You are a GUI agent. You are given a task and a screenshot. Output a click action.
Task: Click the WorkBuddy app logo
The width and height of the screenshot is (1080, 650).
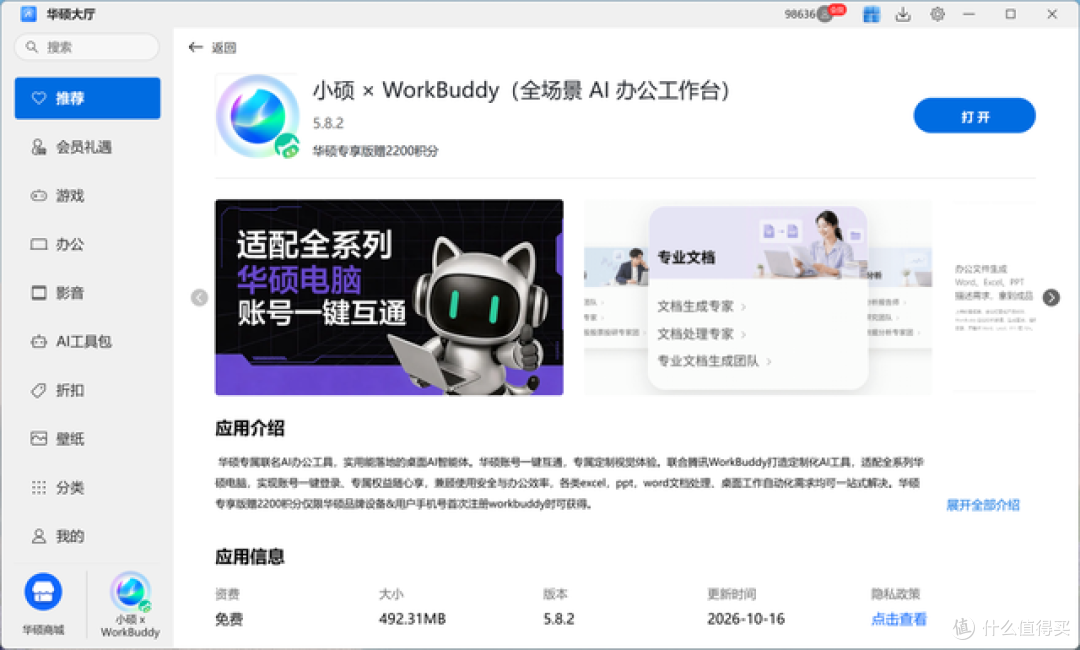click(x=258, y=116)
